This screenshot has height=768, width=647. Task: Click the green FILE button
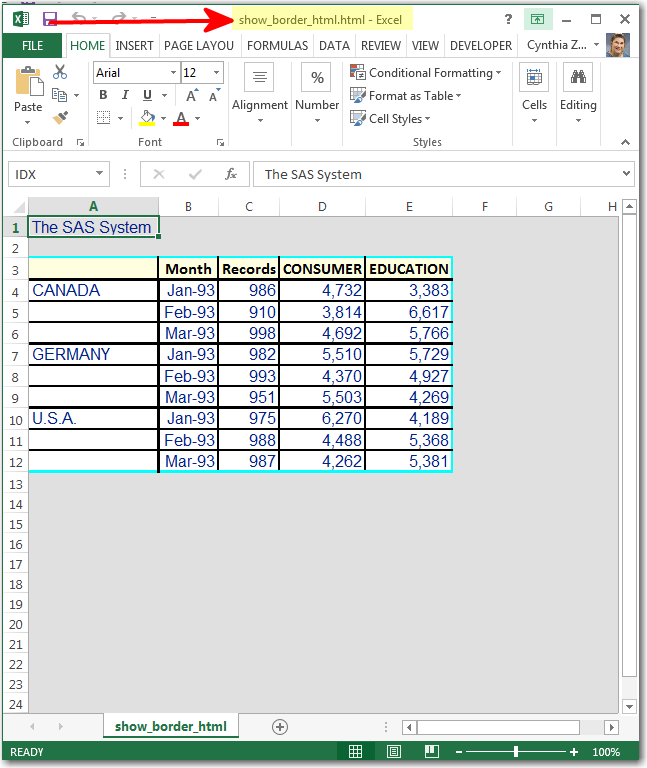click(32, 46)
